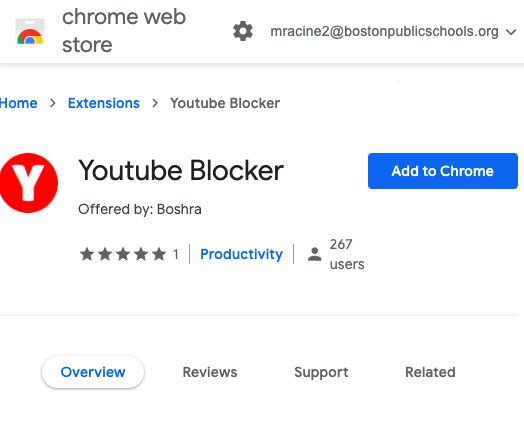Click the fifth rating star

[x=159, y=254]
